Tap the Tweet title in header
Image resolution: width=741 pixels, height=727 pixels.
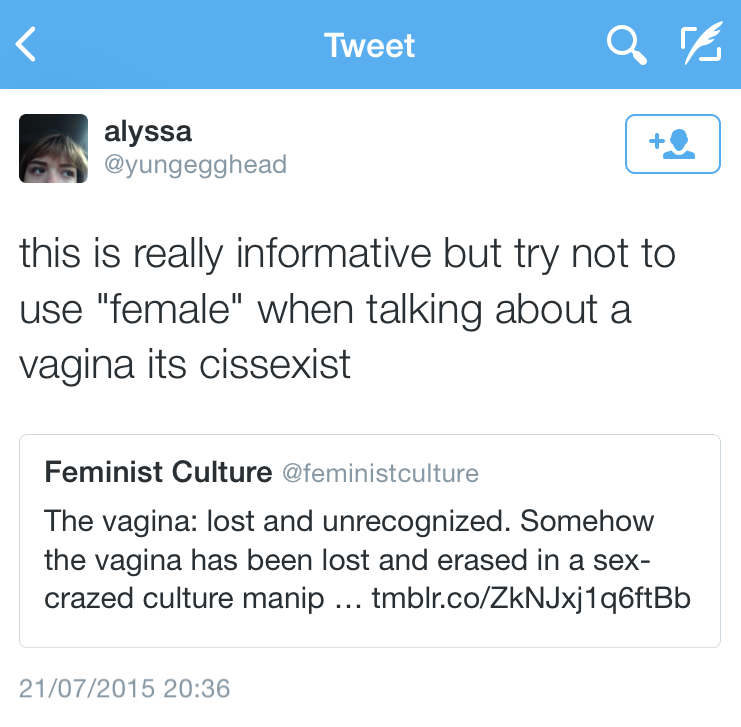(x=369, y=45)
